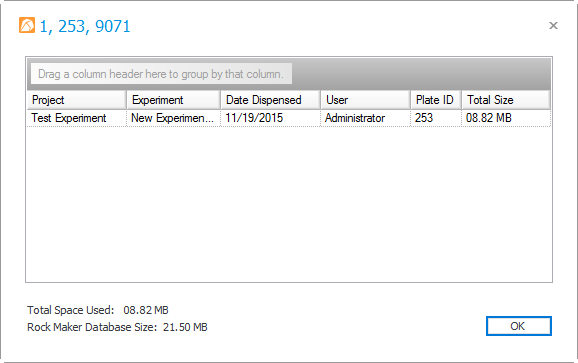This screenshot has width=578, height=363.
Task: Click the group-by column drop area
Action: click(161, 74)
